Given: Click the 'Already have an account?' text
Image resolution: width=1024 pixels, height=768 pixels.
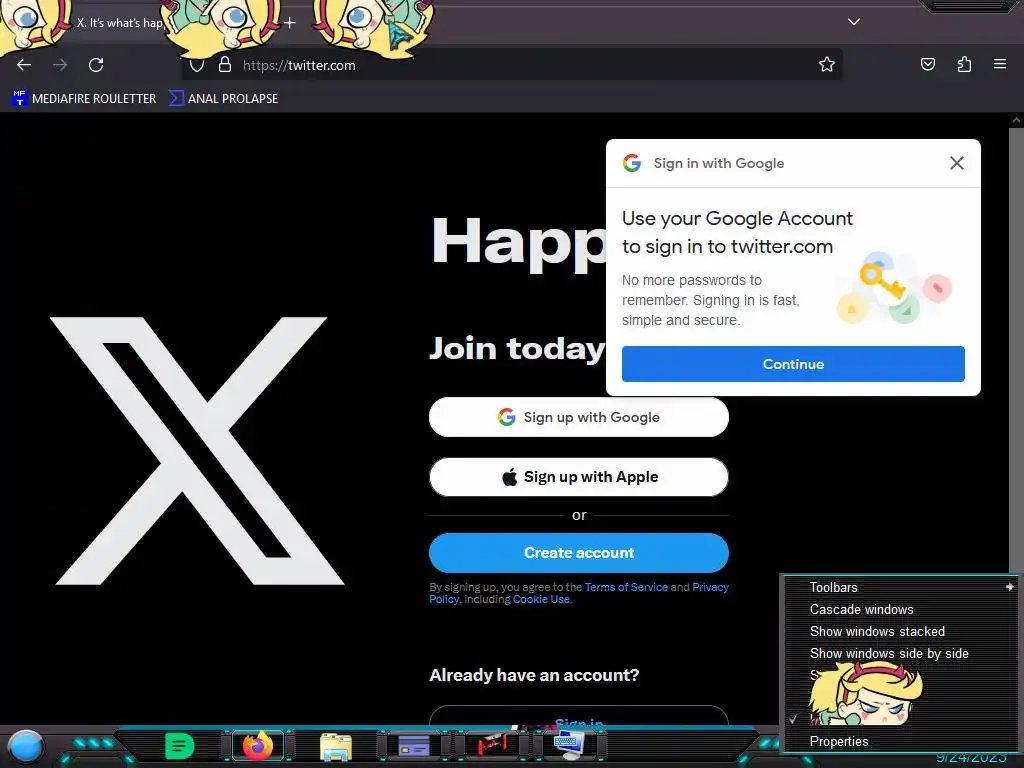Looking at the screenshot, I should click(534, 675).
